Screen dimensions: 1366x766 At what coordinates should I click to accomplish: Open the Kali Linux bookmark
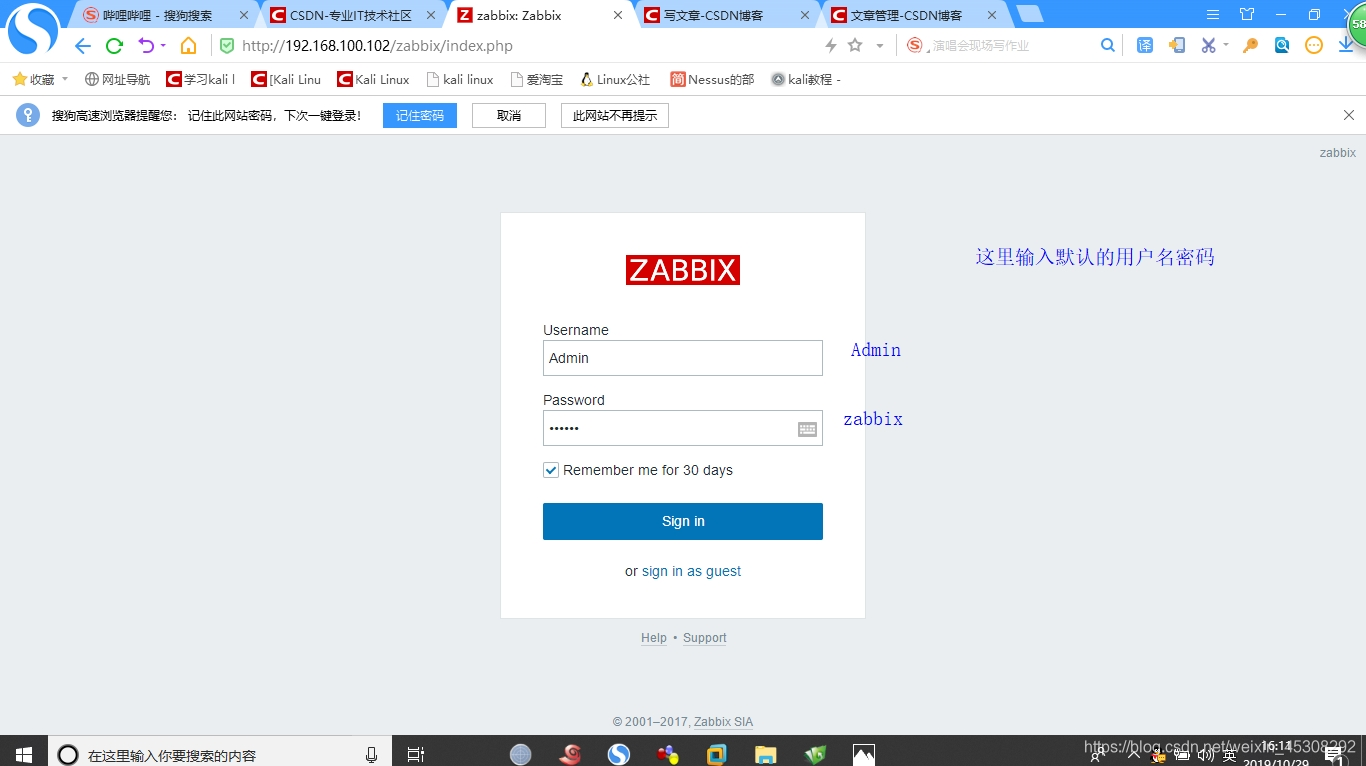pyautogui.click(x=374, y=79)
